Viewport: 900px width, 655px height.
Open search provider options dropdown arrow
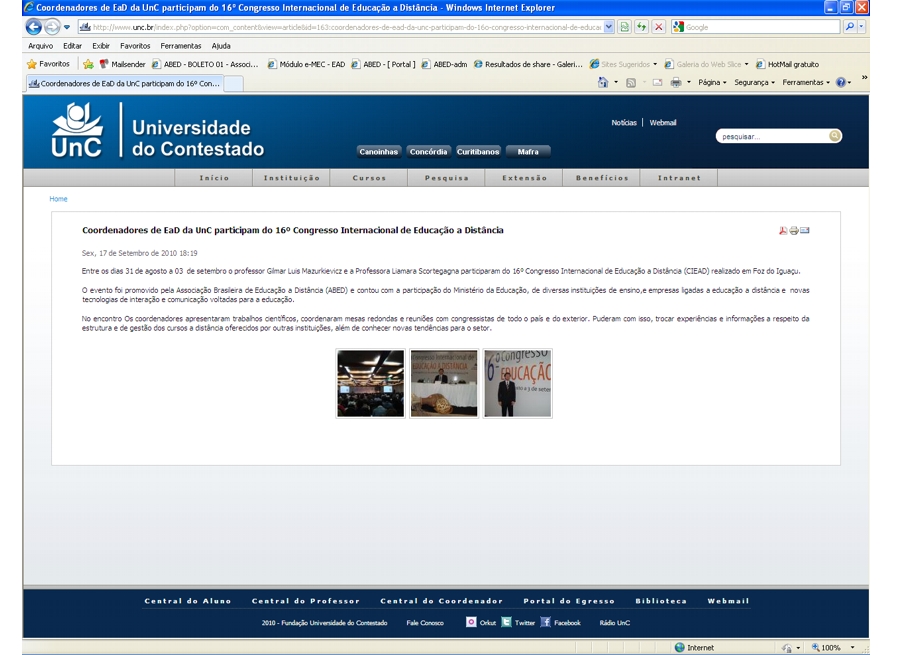point(861,27)
